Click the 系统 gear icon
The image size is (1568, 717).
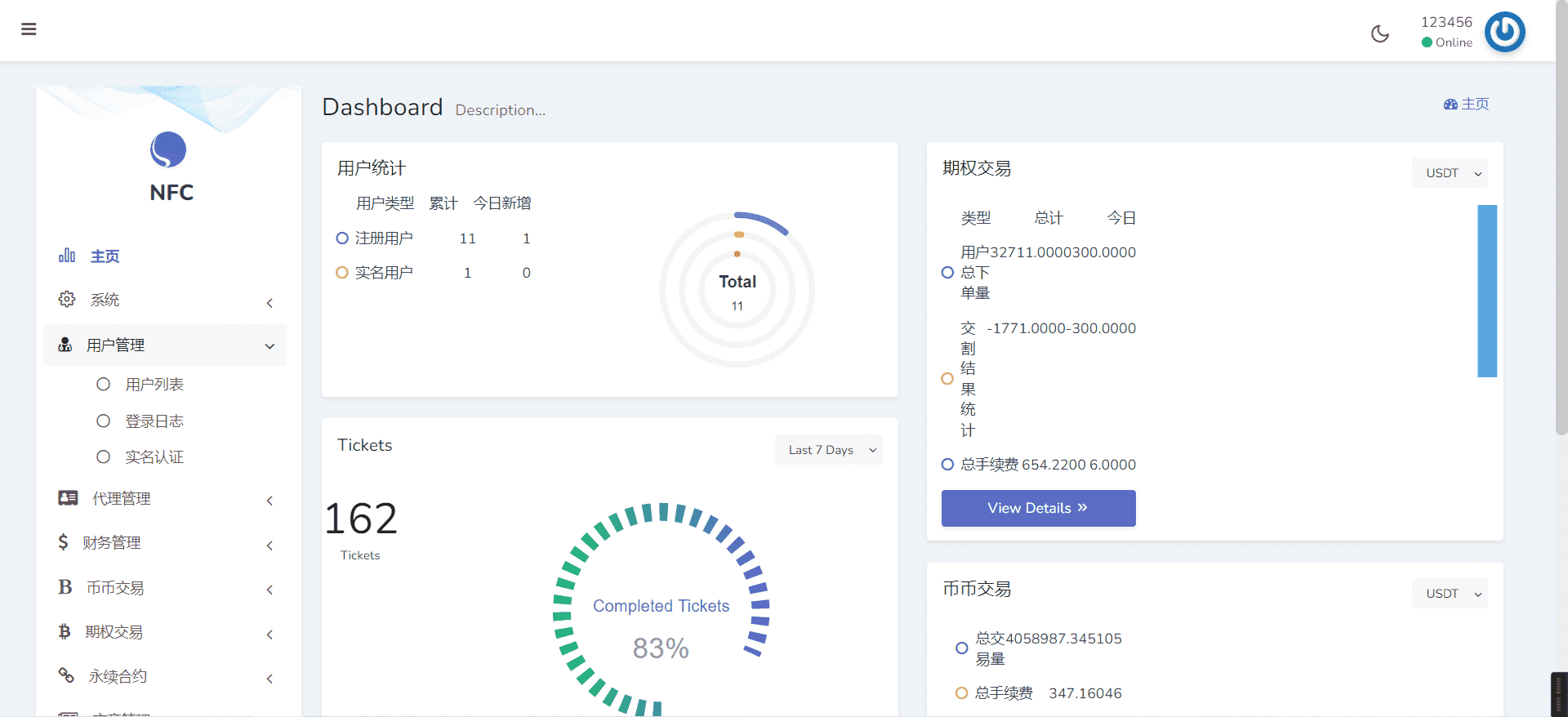[67, 300]
